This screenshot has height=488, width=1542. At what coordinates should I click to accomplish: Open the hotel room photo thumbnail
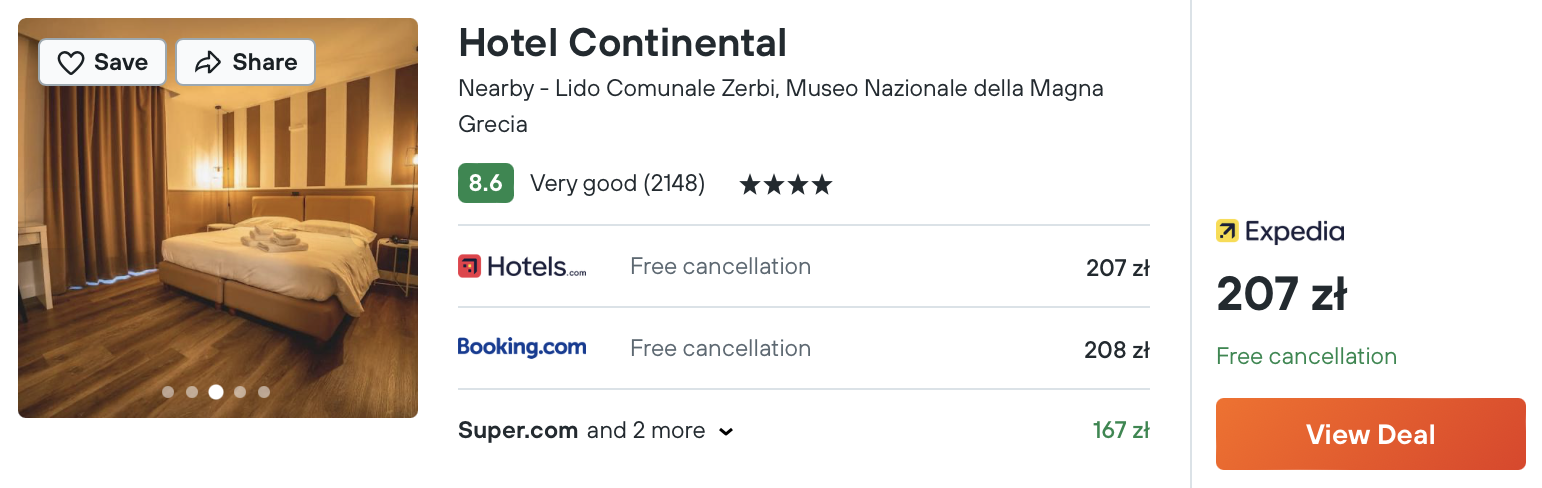pyautogui.click(x=218, y=218)
